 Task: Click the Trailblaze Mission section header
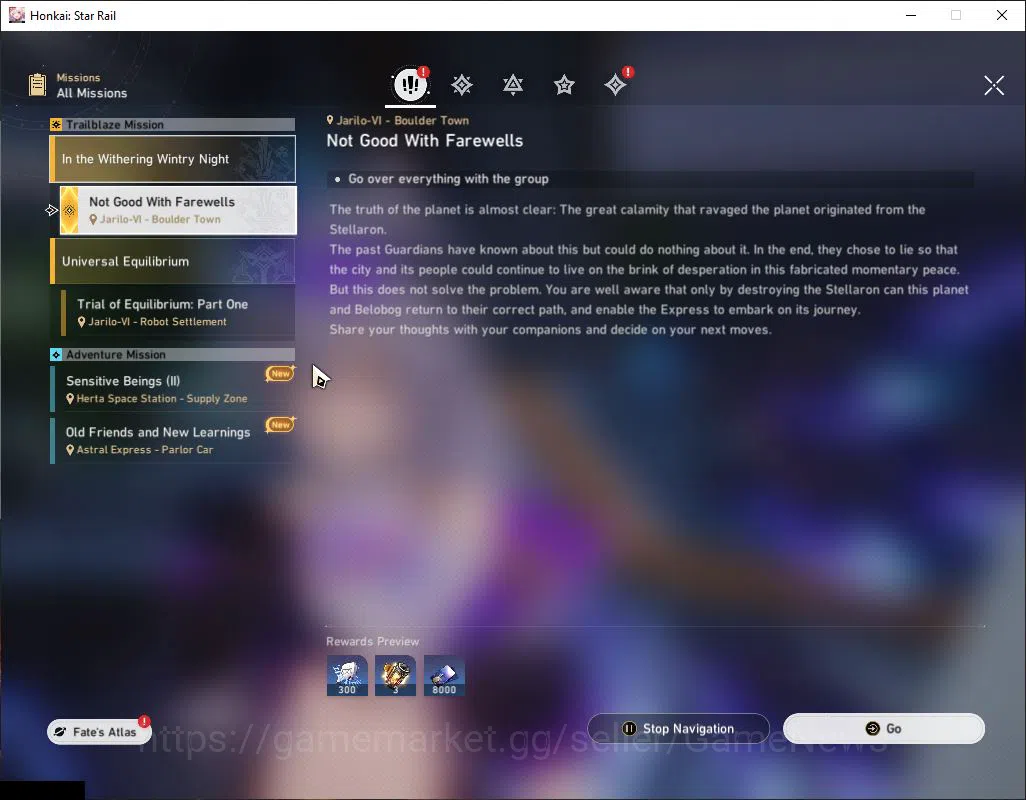pyautogui.click(x=173, y=124)
